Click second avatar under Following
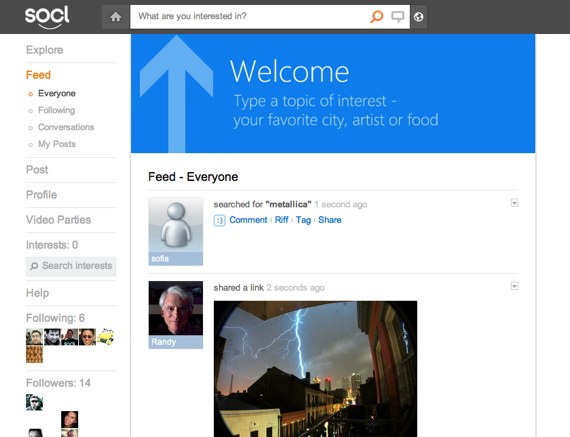Image resolution: width=570 pixels, height=437 pixels. coord(52,337)
